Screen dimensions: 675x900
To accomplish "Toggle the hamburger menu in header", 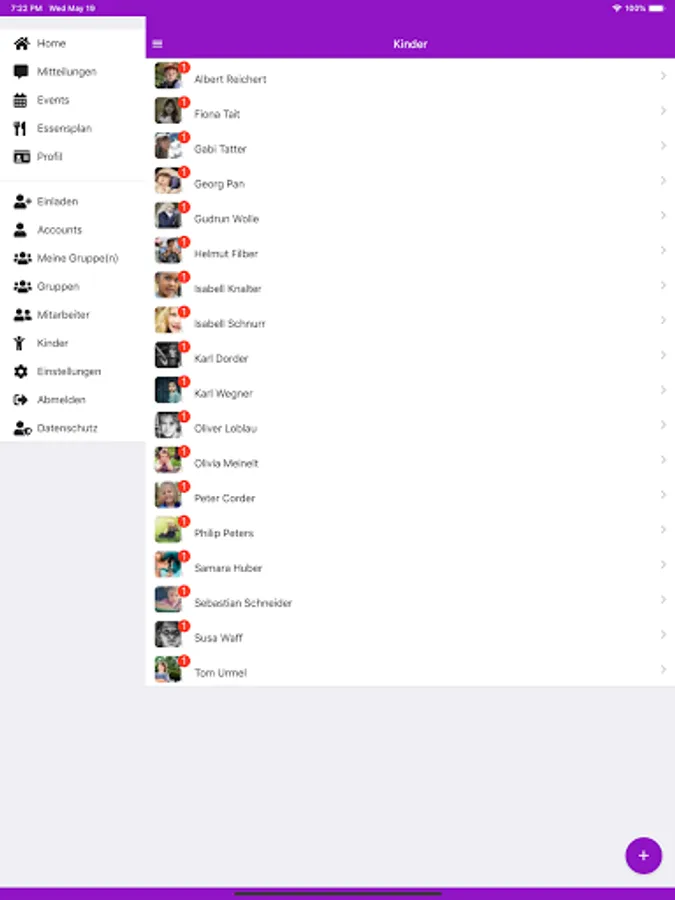I will (157, 44).
